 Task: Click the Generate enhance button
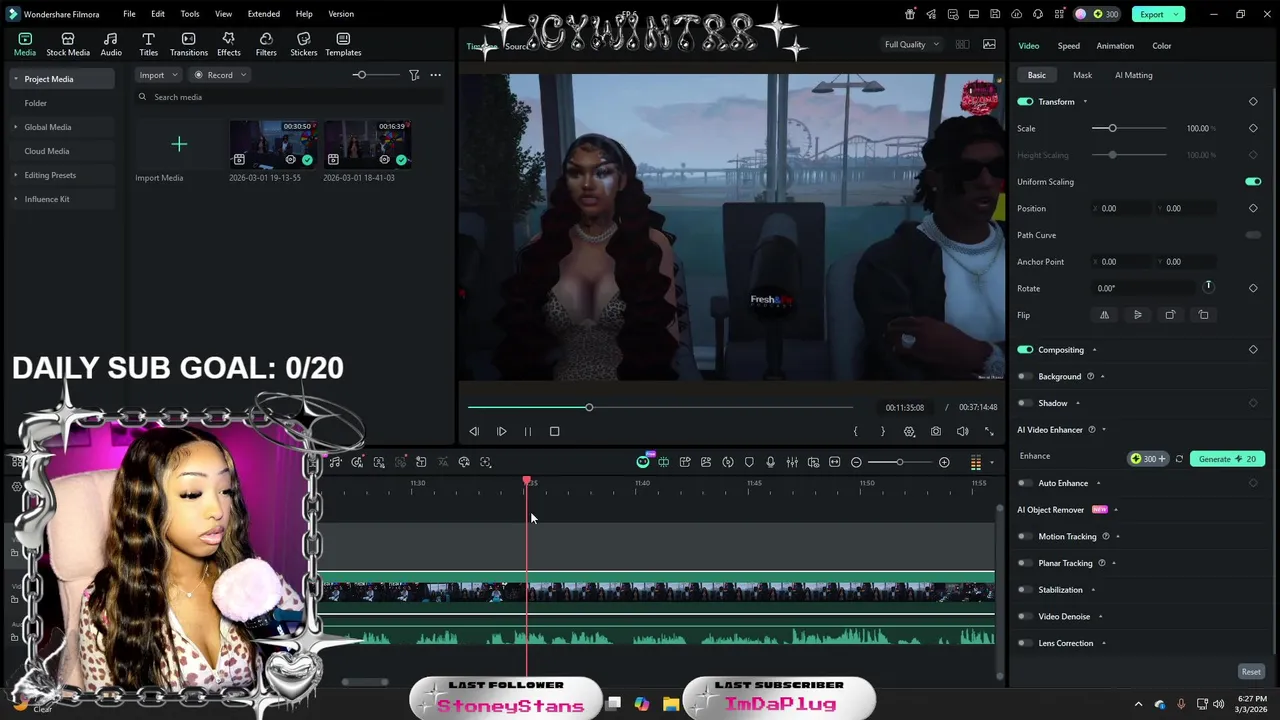point(1227,459)
